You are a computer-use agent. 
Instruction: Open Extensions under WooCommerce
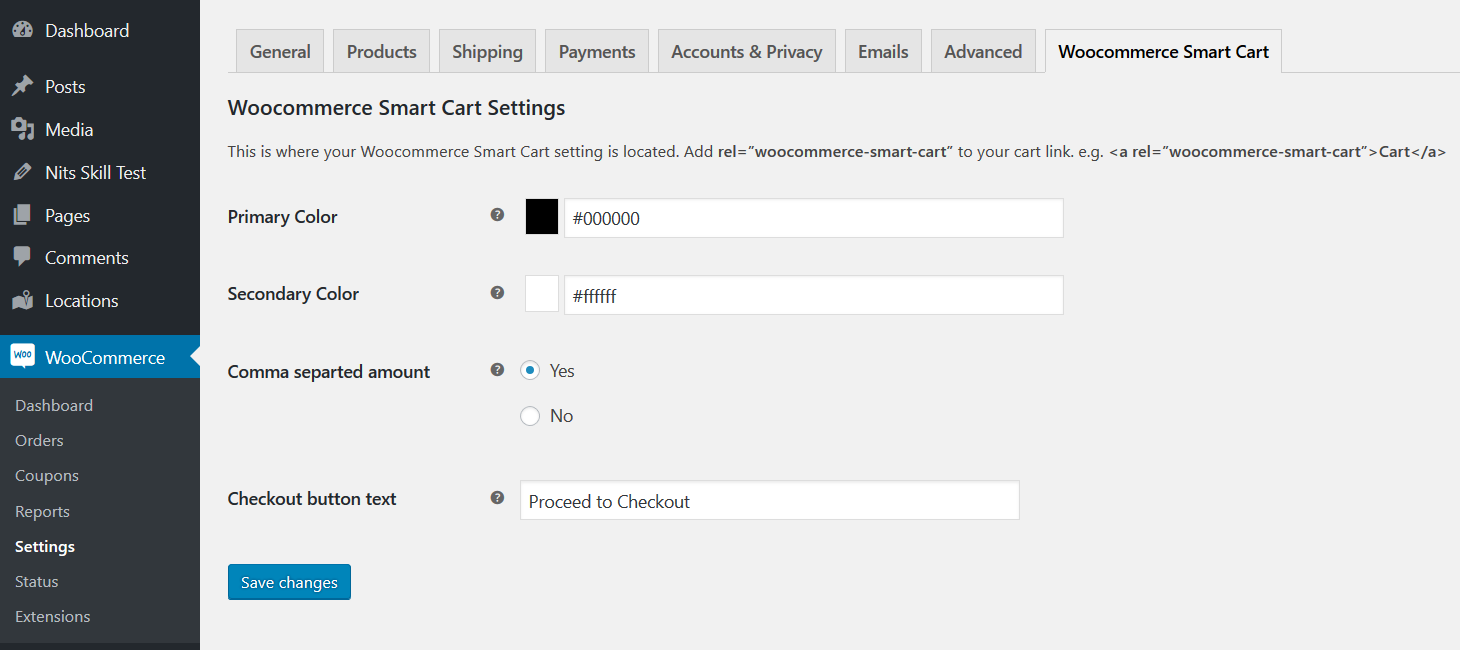click(53, 616)
